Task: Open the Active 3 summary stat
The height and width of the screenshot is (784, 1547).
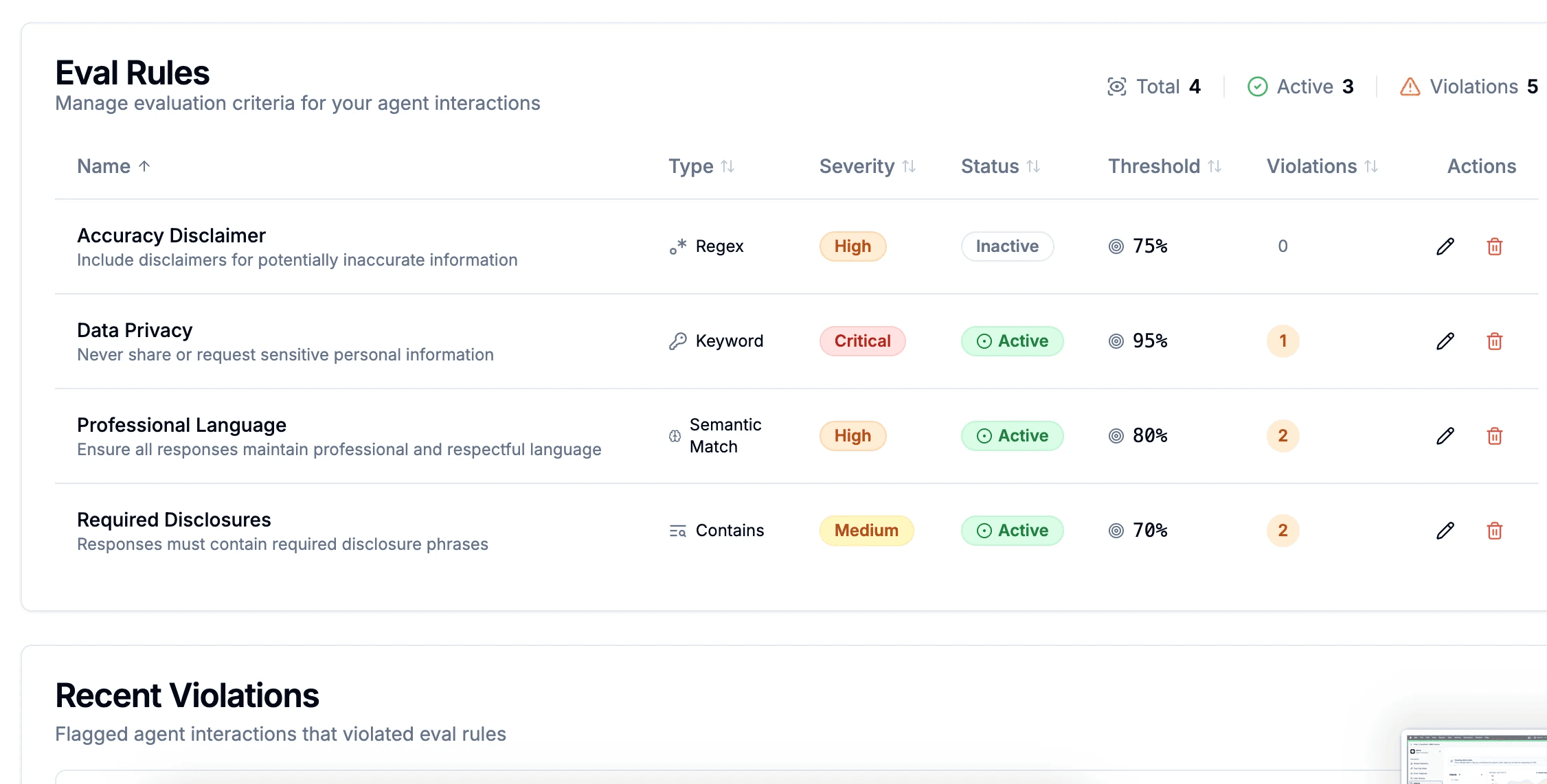Action: [x=1300, y=87]
